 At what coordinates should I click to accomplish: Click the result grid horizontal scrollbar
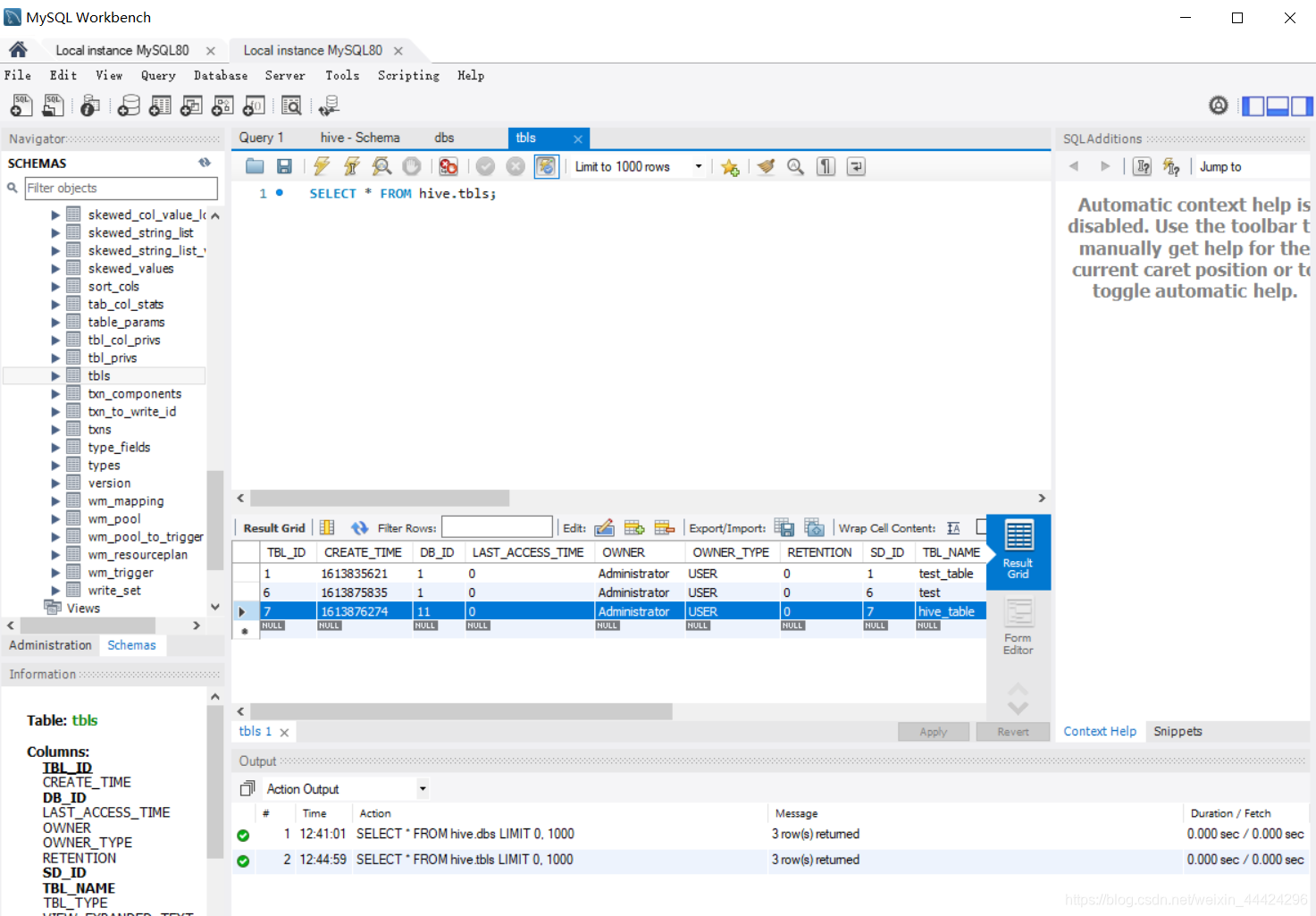click(x=461, y=711)
